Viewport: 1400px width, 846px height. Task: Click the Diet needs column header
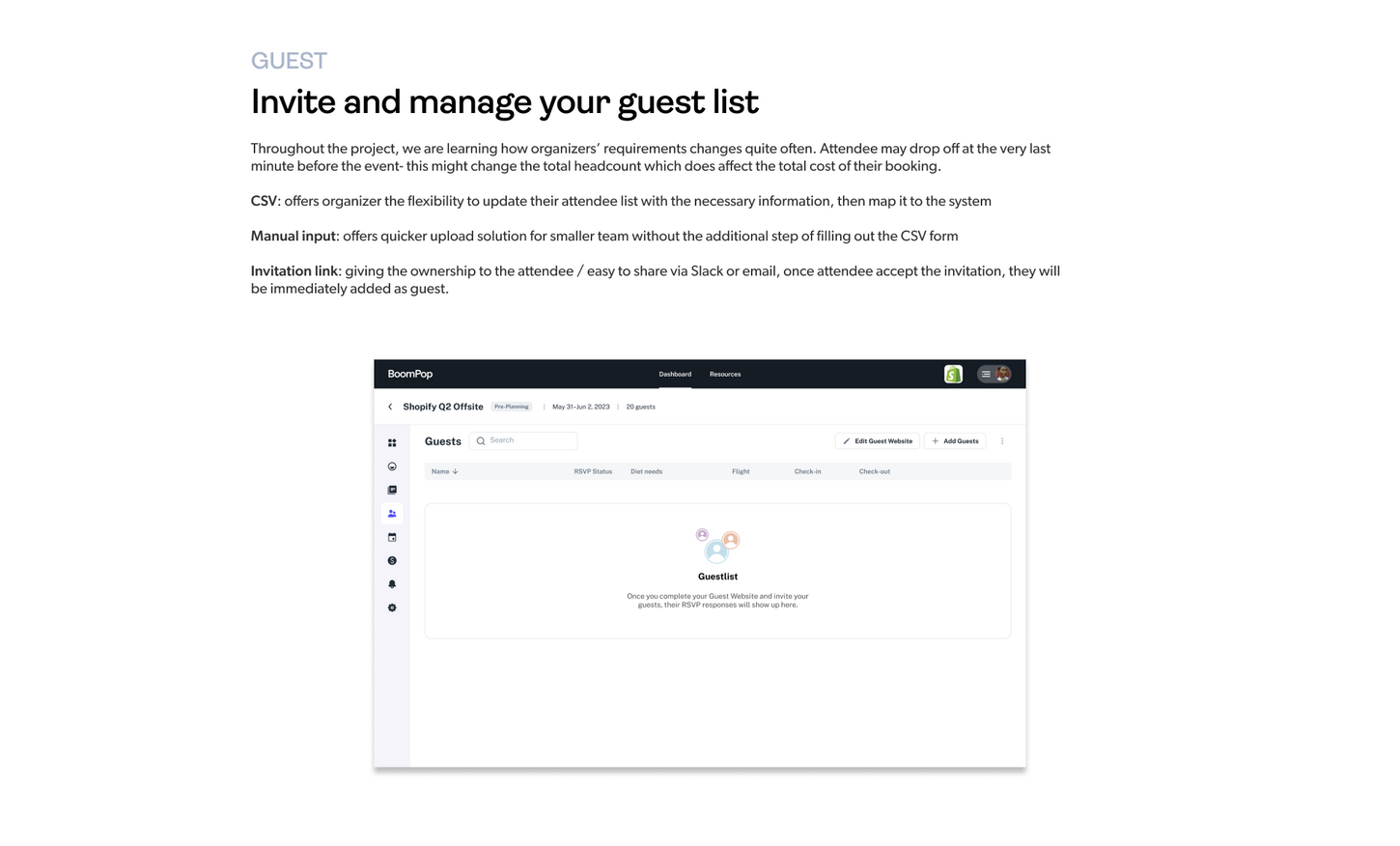tap(646, 471)
